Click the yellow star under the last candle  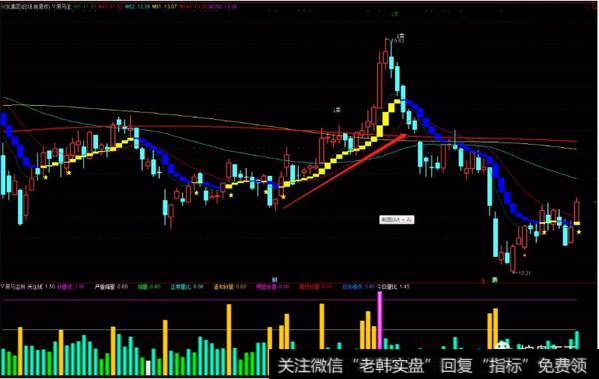(579, 232)
